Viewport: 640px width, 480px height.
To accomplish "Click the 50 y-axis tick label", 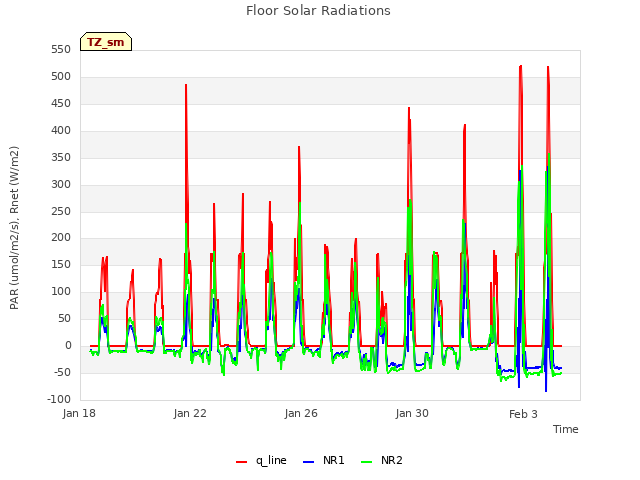I will pyautogui.click(x=64, y=318).
